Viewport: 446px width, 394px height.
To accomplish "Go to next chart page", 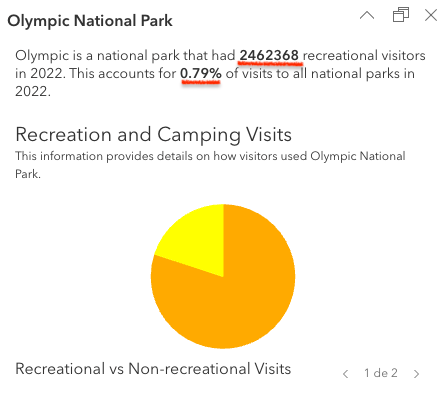I will (x=416, y=374).
